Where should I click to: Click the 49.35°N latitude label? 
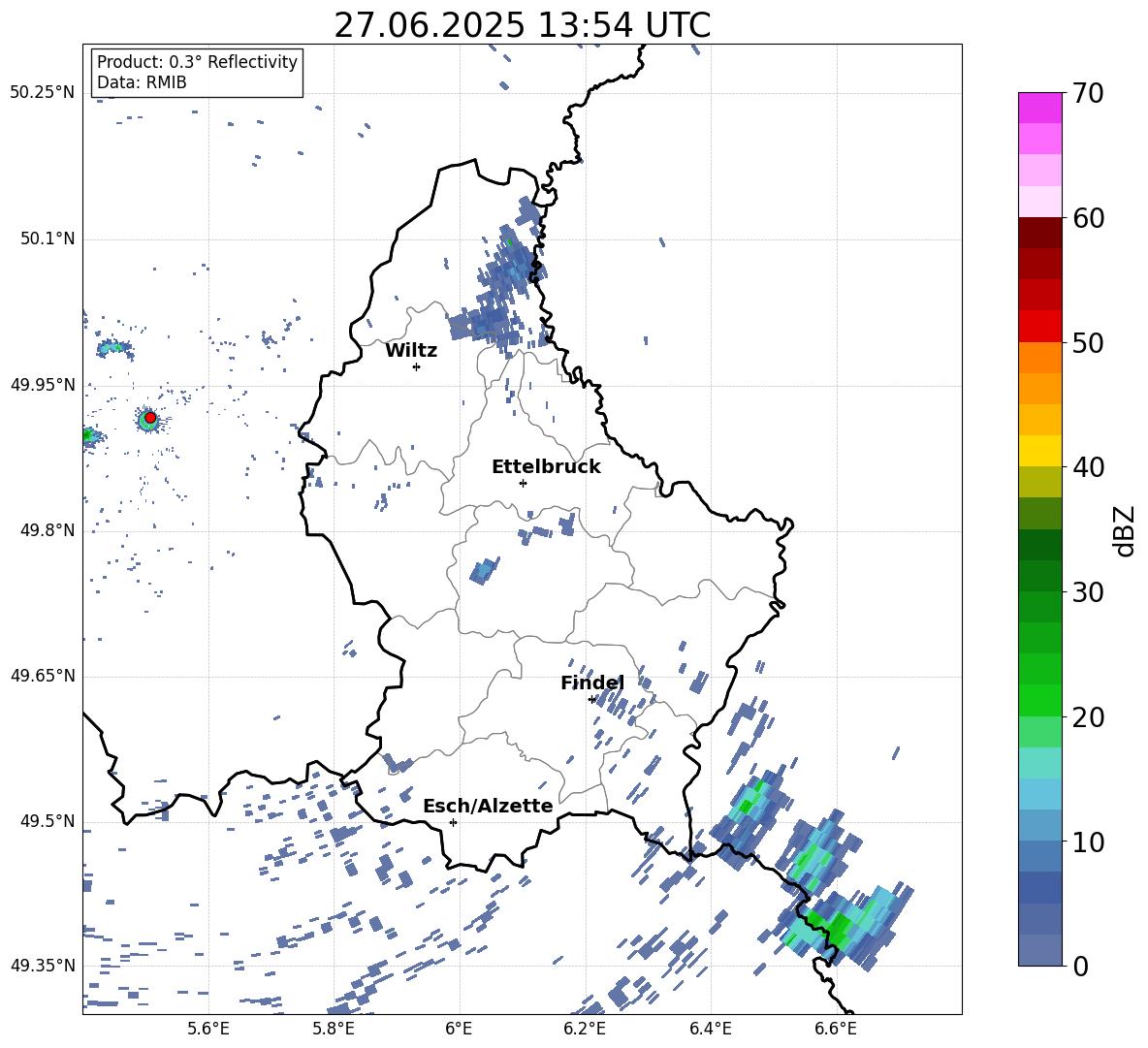pos(43,966)
